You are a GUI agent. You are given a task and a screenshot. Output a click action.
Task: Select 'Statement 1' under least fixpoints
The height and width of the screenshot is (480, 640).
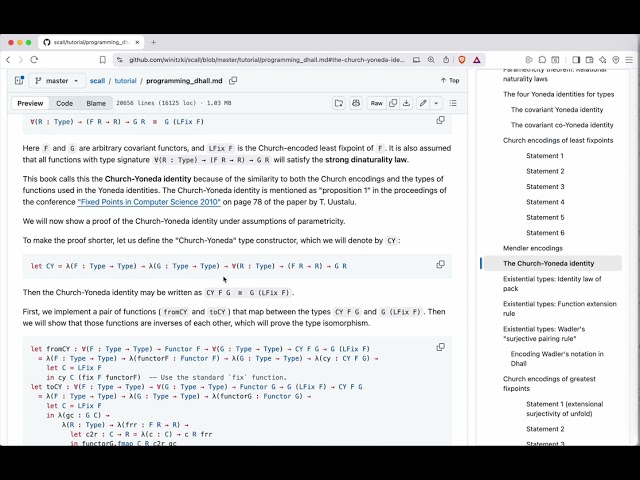tap(545, 156)
